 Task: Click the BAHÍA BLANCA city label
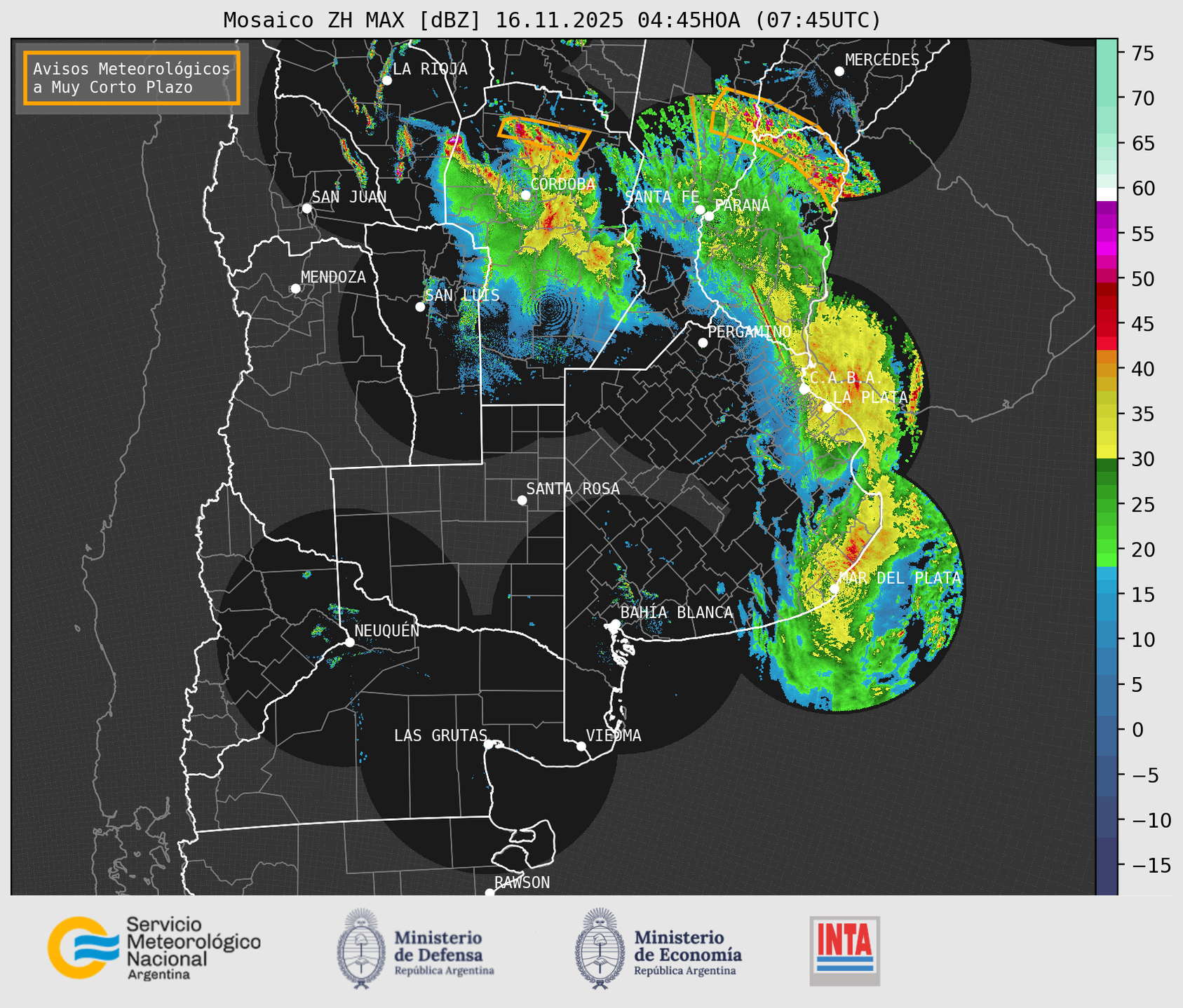(x=677, y=613)
